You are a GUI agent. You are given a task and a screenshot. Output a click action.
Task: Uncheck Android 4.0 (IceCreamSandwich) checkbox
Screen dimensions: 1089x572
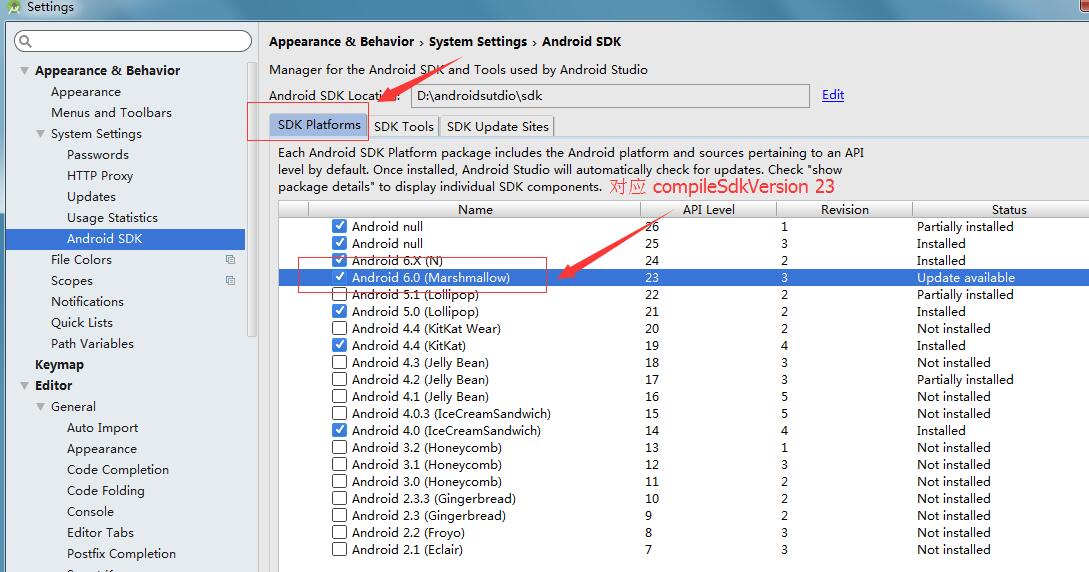click(x=339, y=430)
